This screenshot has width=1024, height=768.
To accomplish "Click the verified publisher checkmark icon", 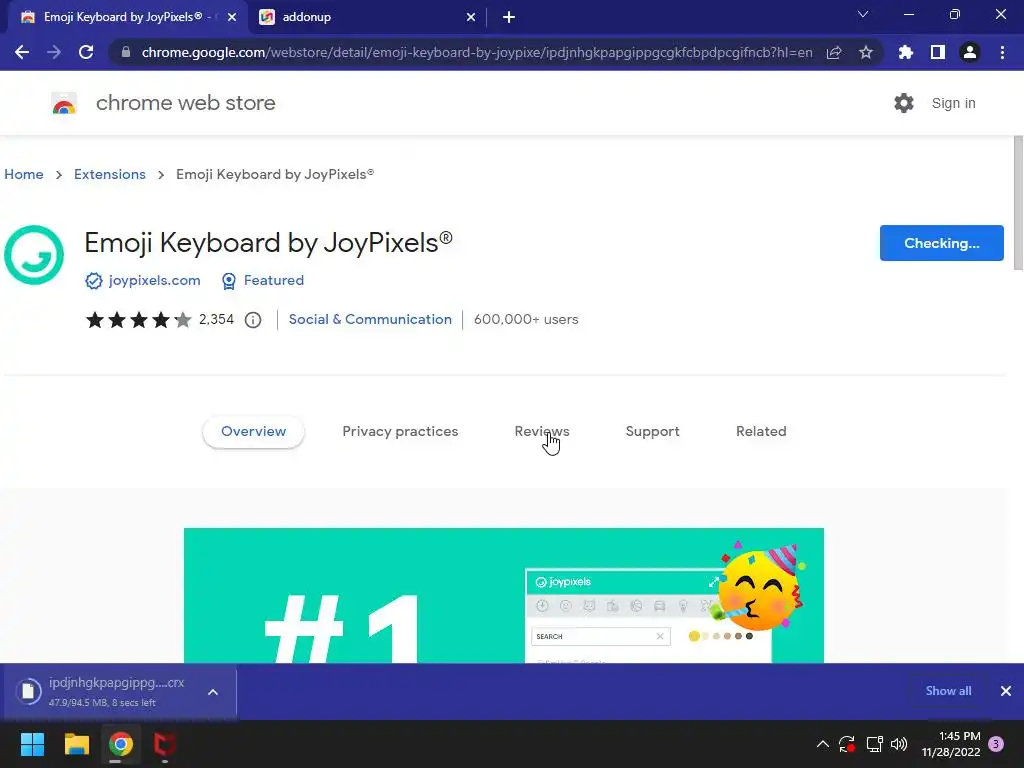I will [x=93, y=281].
